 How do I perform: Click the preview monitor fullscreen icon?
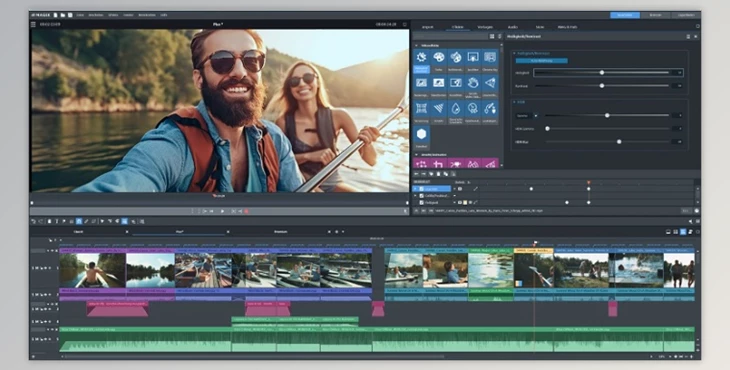tap(405, 24)
